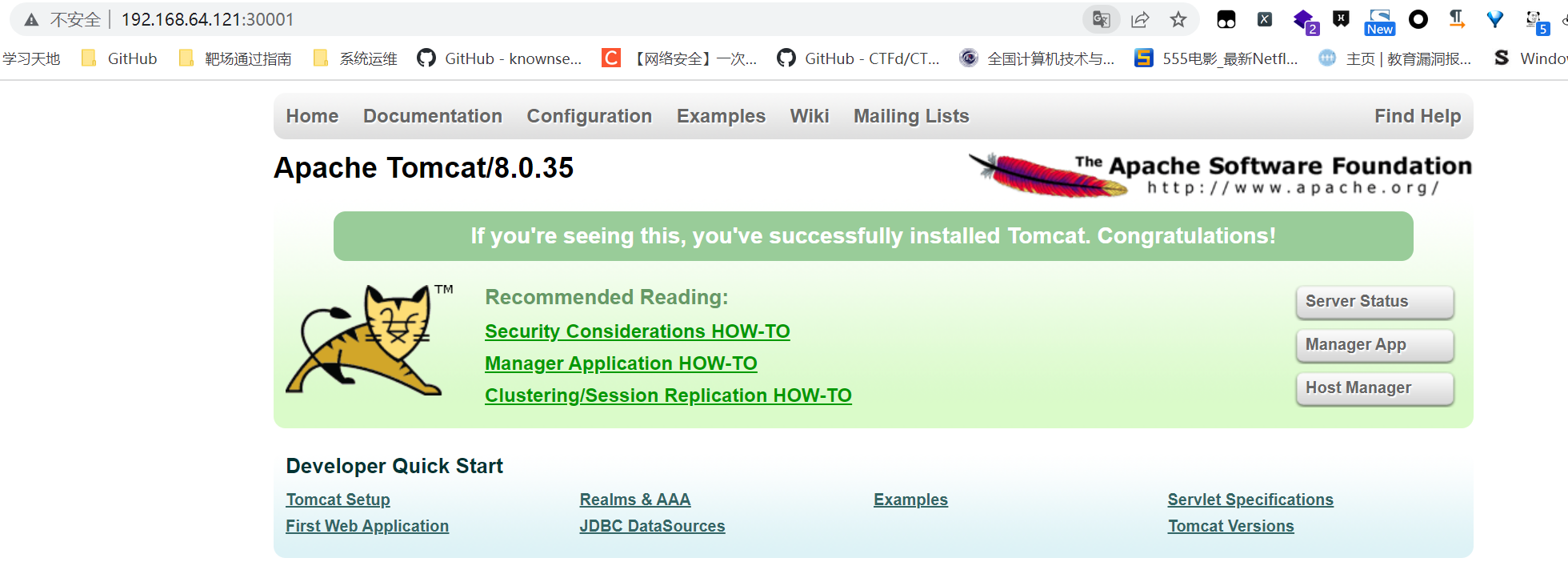Open the Windo... bookmark with S icon

pyautogui.click(x=1530, y=58)
